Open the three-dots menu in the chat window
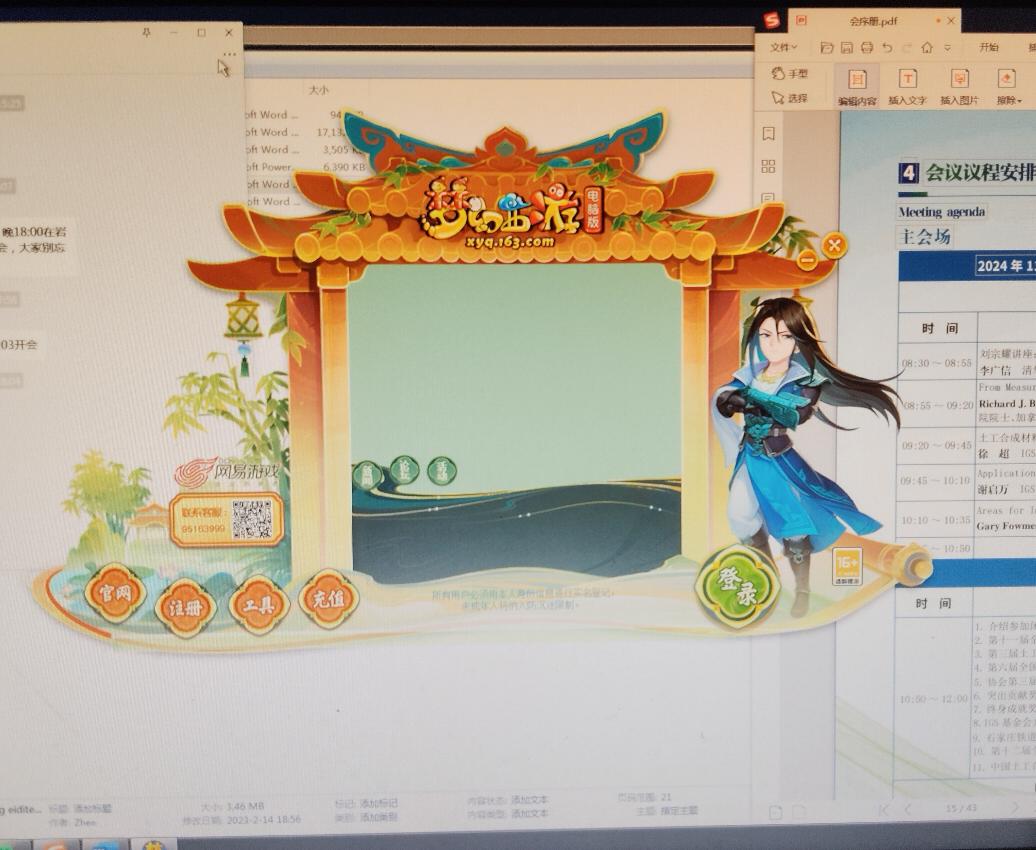The image size is (1036, 850). tap(229, 54)
